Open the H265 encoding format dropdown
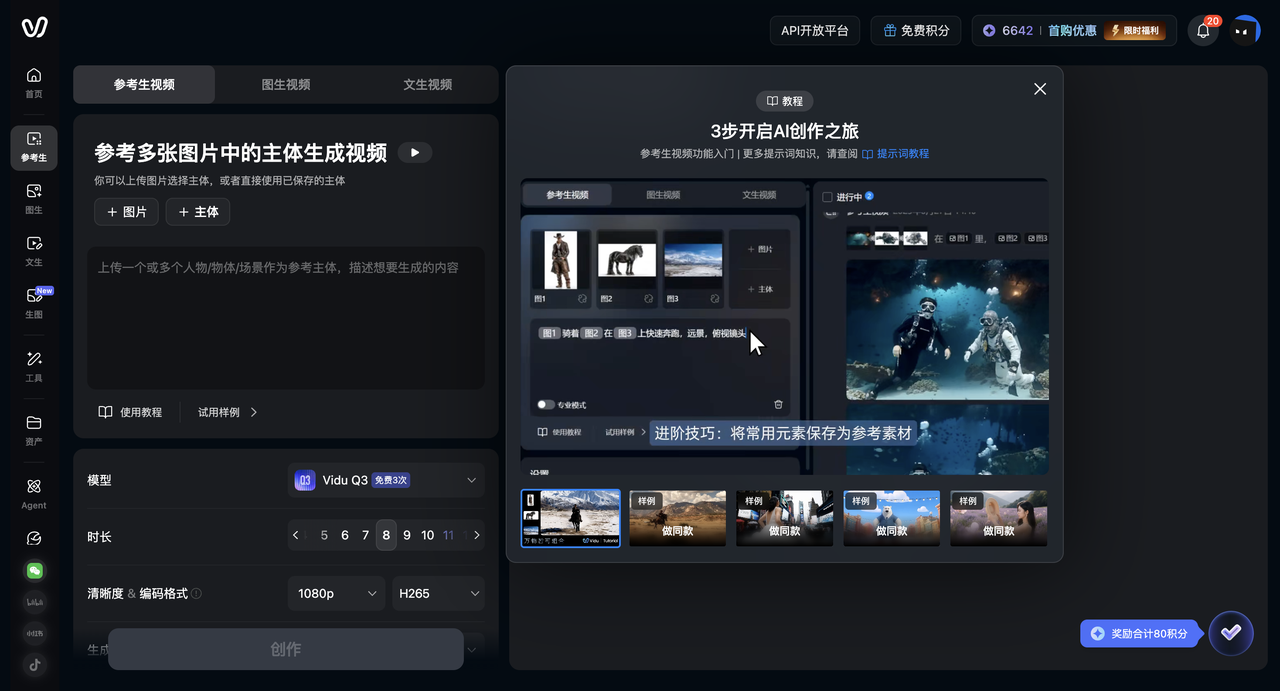The image size is (1280, 691). click(x=437, y=593)
